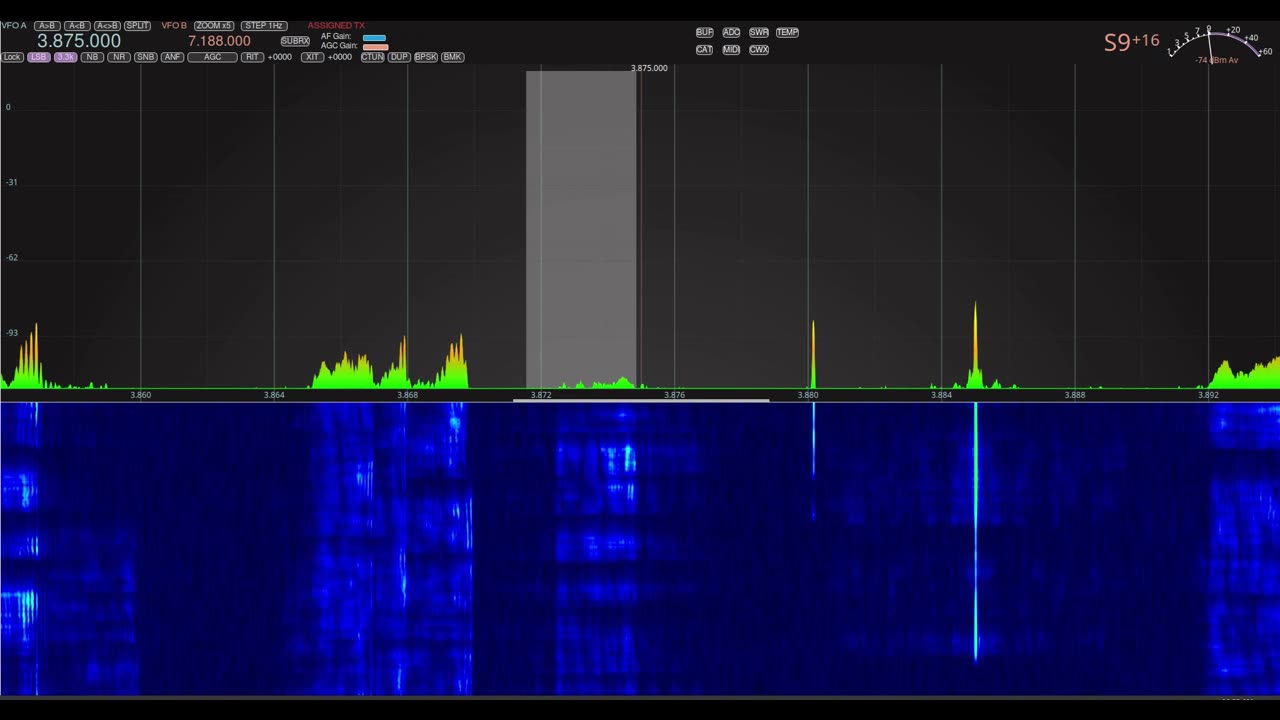Image resolution: width=1280 pixels, height=720 pixels.
Task: Open the 3.3k filter width selector
Action: point(65,57)
